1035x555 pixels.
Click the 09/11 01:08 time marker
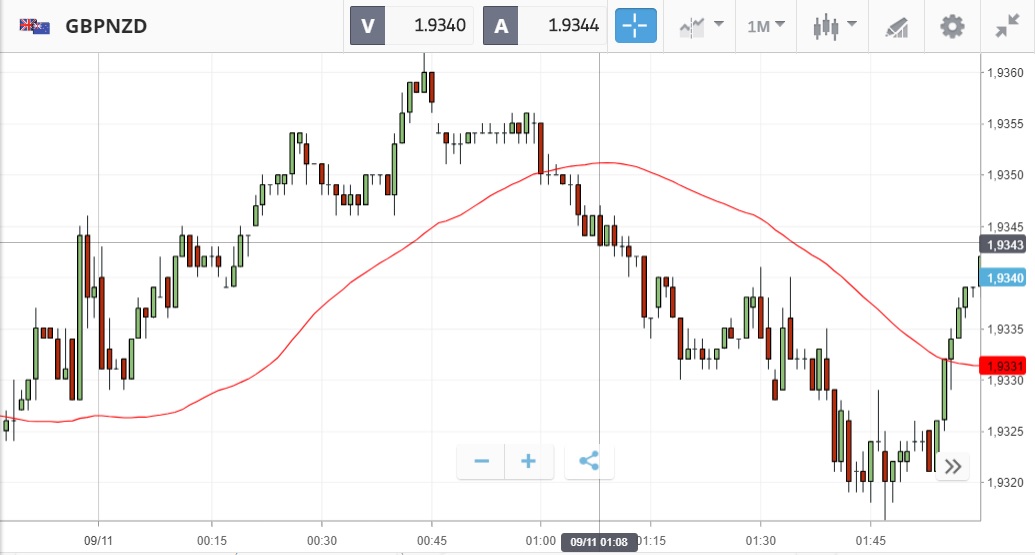tap(599, 541)
